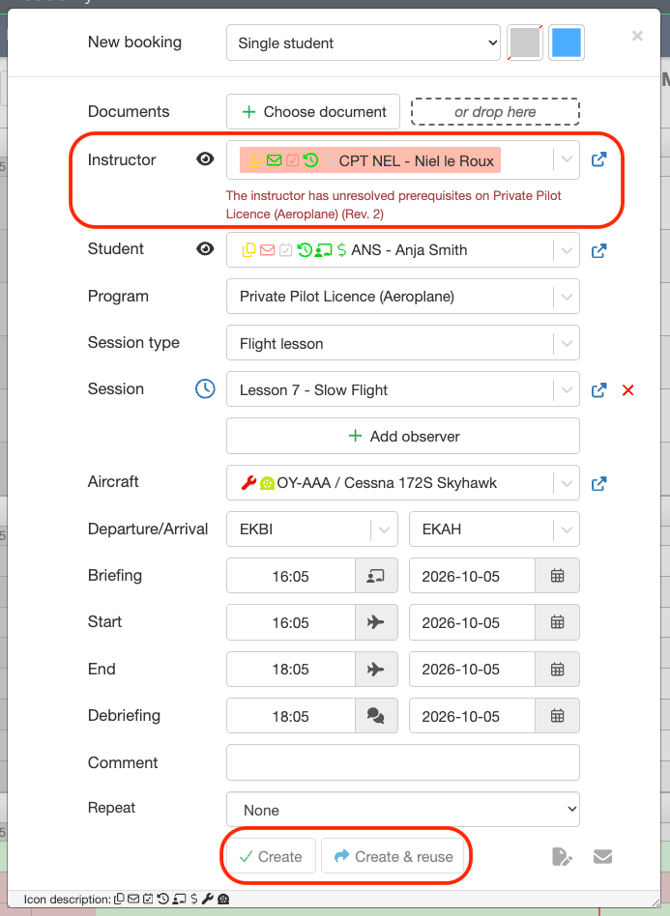Click the green dollar icon for Anja Smith
Viewport: 670px width, 916px height.
point(342,250)
